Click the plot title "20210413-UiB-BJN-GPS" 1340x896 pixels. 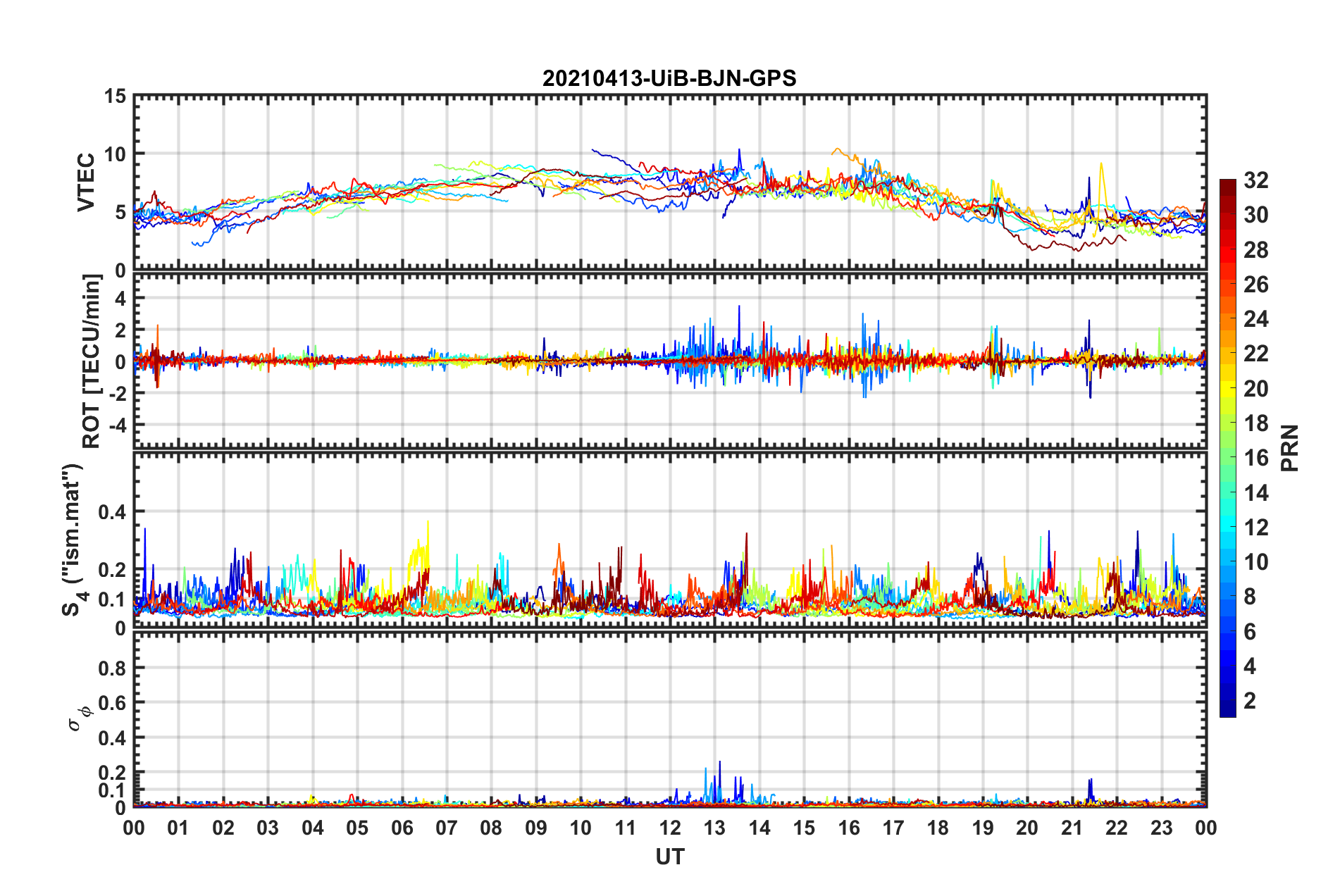pyautogui.click(x=669, y=78)
